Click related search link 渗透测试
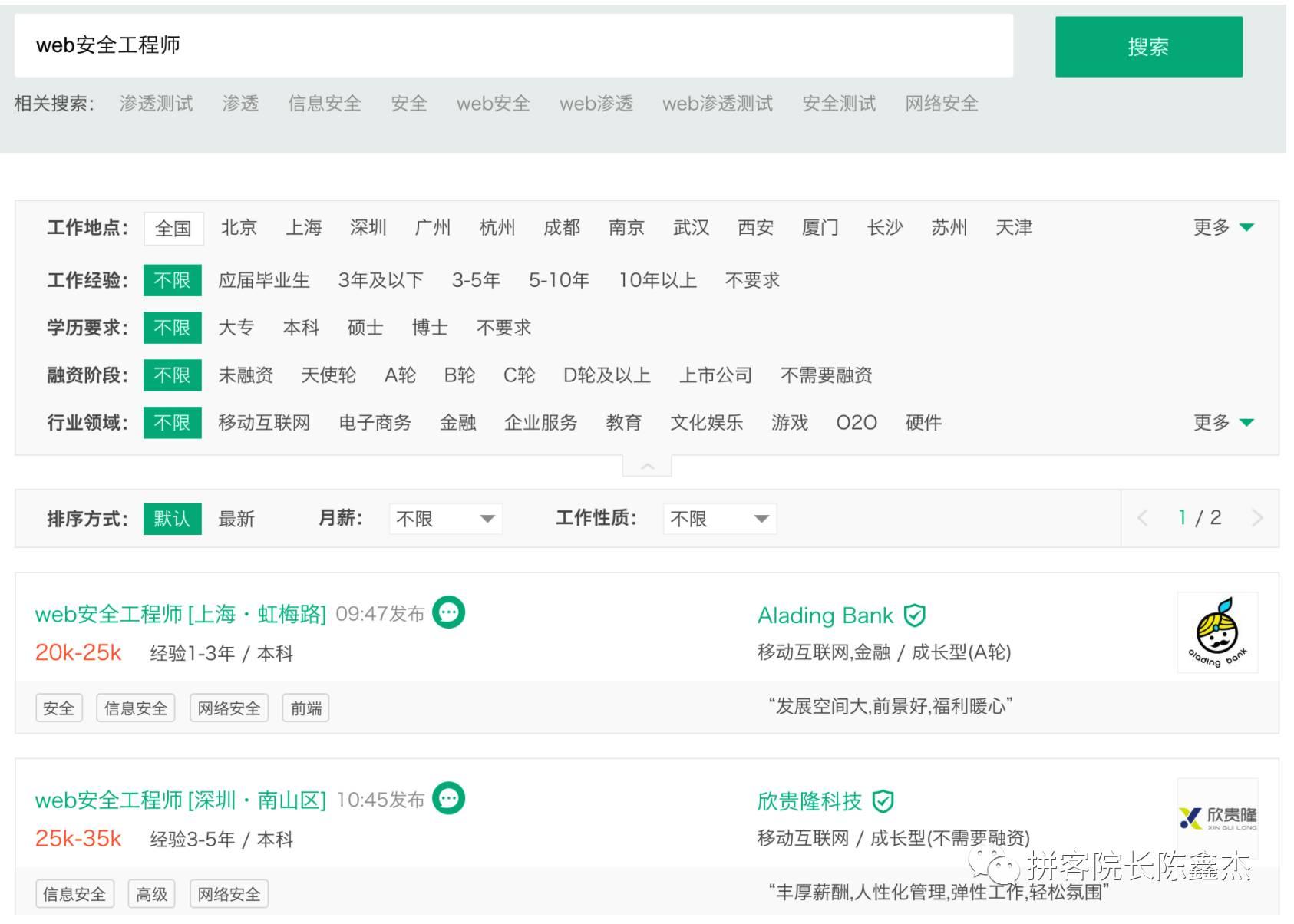This screenshot has width=1294, height=924. point(157,104)
